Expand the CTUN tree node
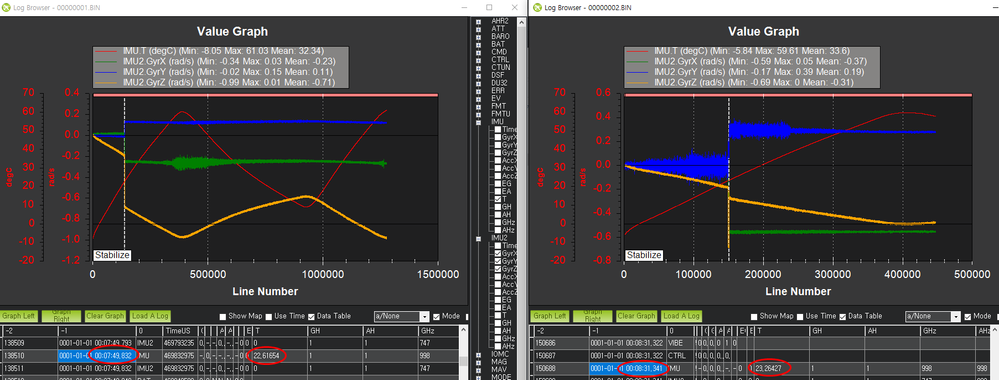The image size is (999, 380). click(x=479, y=68)
